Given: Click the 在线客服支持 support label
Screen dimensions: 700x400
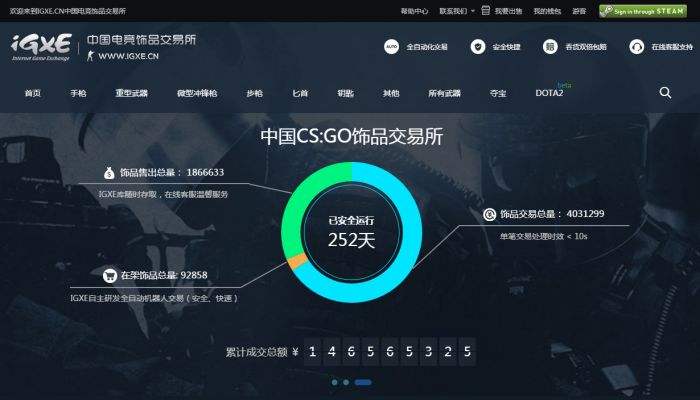Looking at the screenshot, I should pyautogui.click(x=672, y=47).
